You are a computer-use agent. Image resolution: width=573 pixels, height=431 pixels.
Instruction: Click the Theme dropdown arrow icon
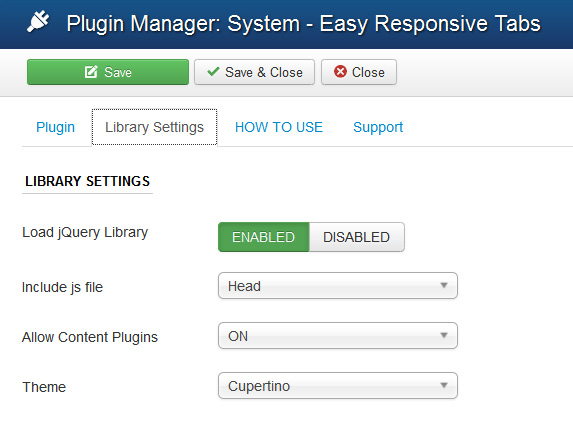tap(444, 385)
